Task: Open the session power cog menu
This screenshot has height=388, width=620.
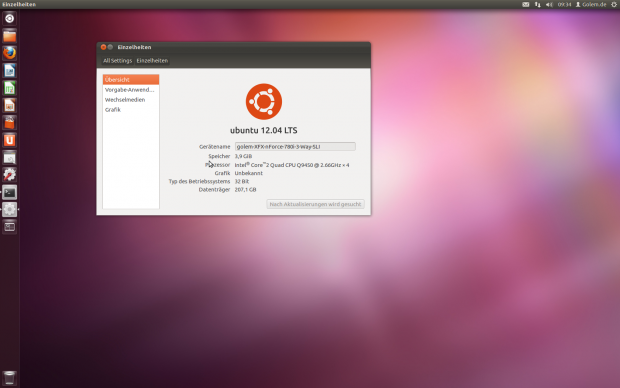Action: [x=614, y=4]
